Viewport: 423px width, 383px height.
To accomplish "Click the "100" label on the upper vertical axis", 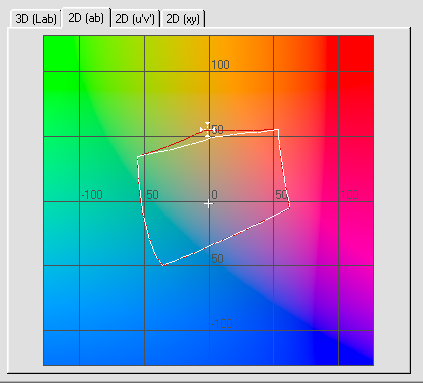I will (x=220, y=65).
